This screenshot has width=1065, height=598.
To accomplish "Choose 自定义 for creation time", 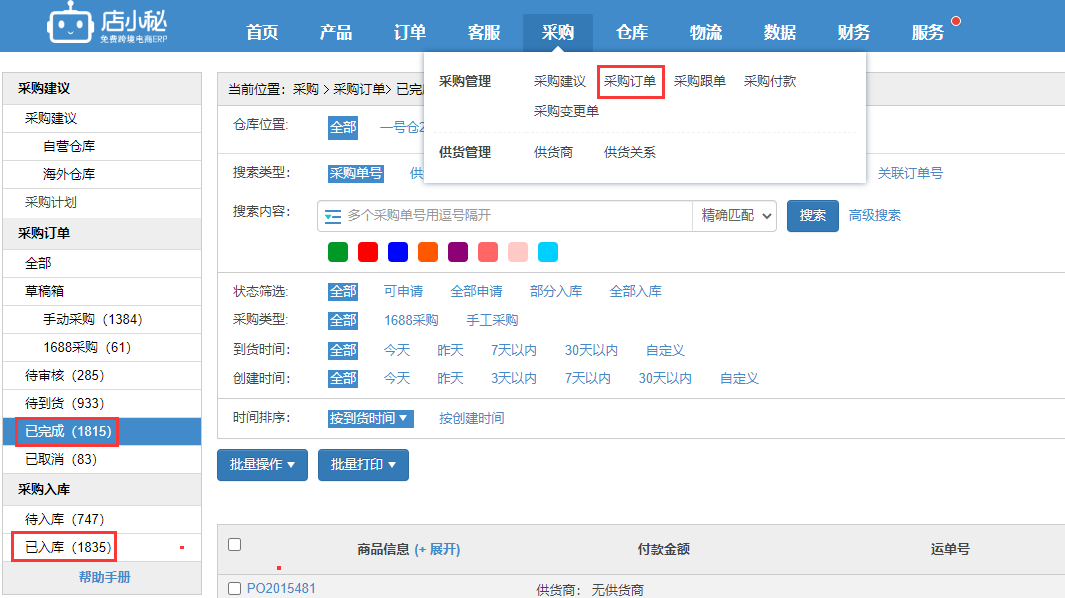I will pos(739,379).
